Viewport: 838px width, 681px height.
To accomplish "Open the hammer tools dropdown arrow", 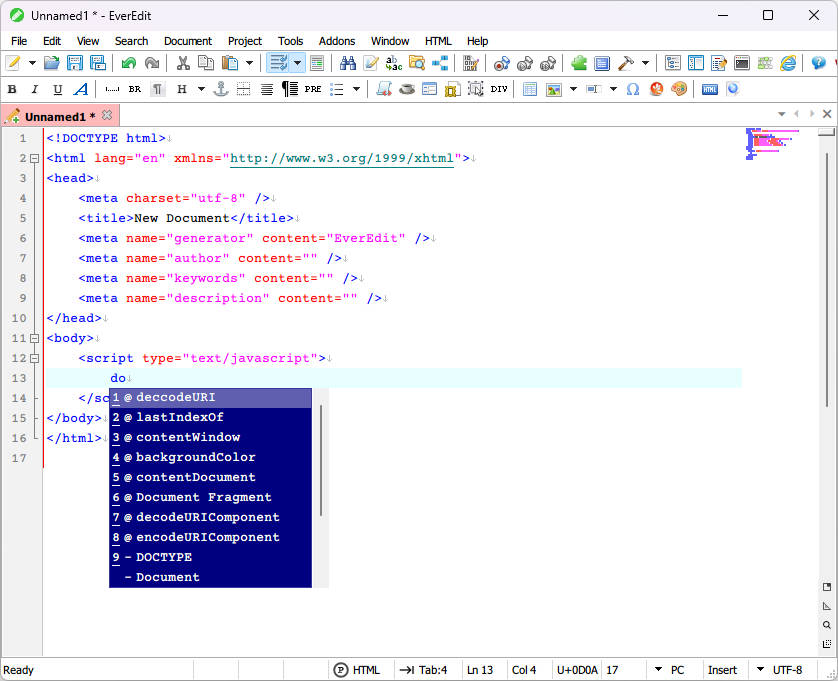I will (645, 63).
